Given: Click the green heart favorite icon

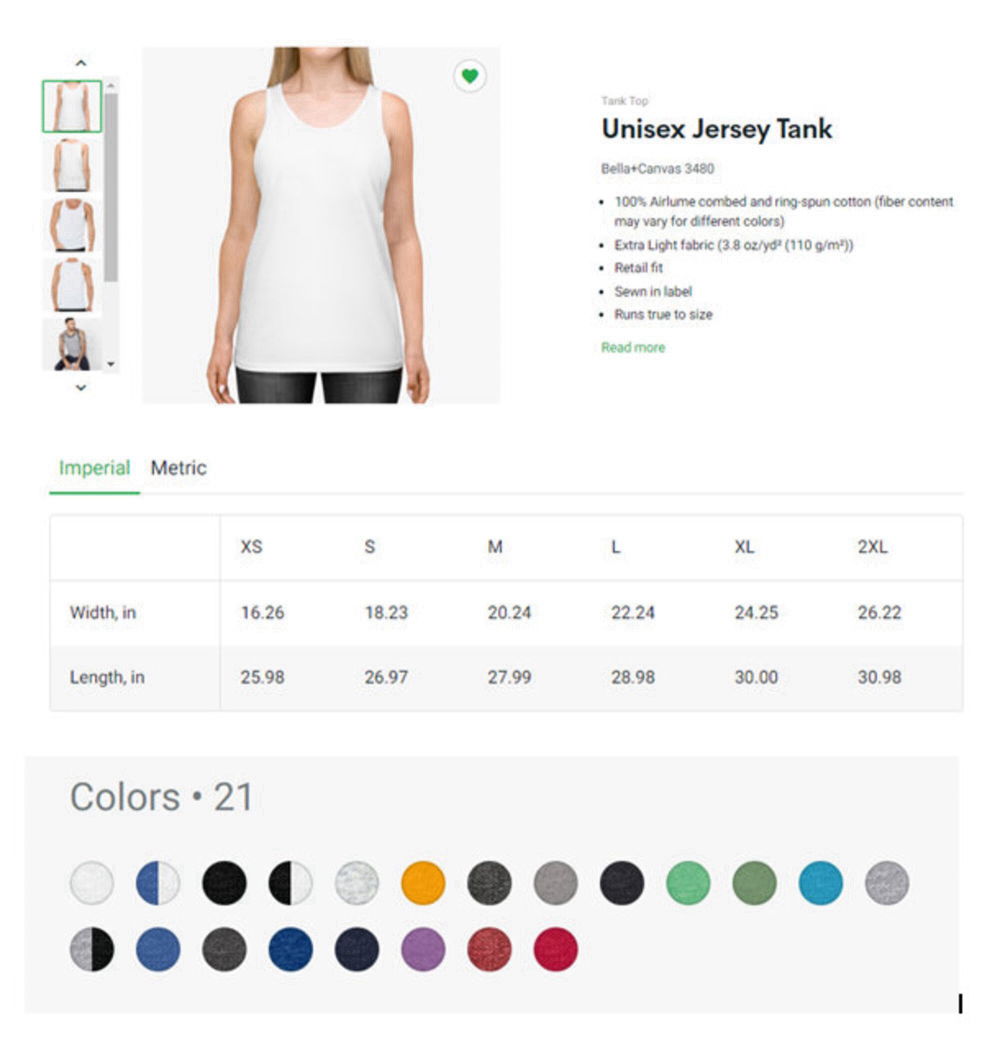Looking at the screenshot, I should pos(469,76).
